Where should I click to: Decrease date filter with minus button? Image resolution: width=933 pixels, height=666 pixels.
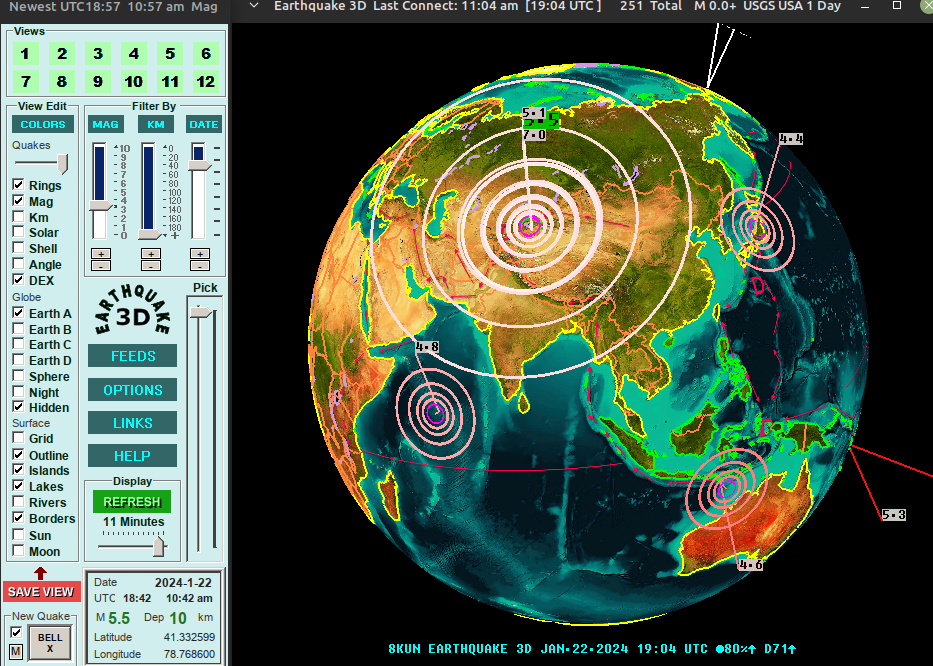pyautogui.click(x=200, y=265)
